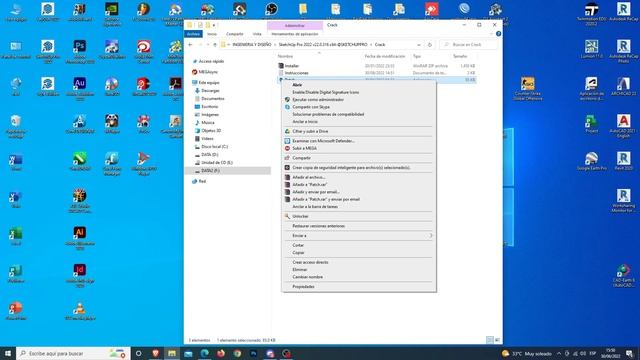Open Brave browser from the taskbar
The image size is (640, 360).
(156, 353)
